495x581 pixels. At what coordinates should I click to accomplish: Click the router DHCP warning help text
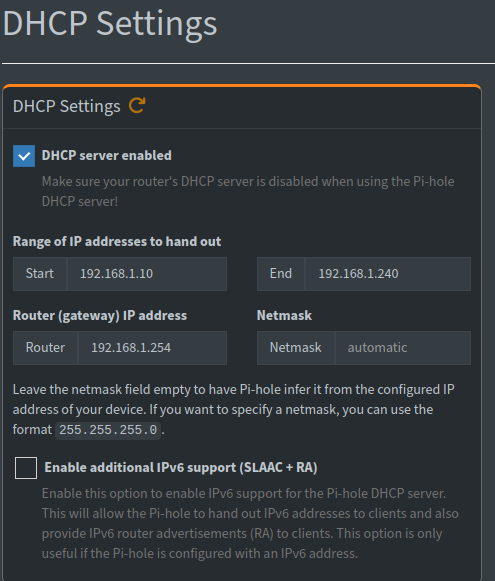pyautogui.click(x=248, y=192)
